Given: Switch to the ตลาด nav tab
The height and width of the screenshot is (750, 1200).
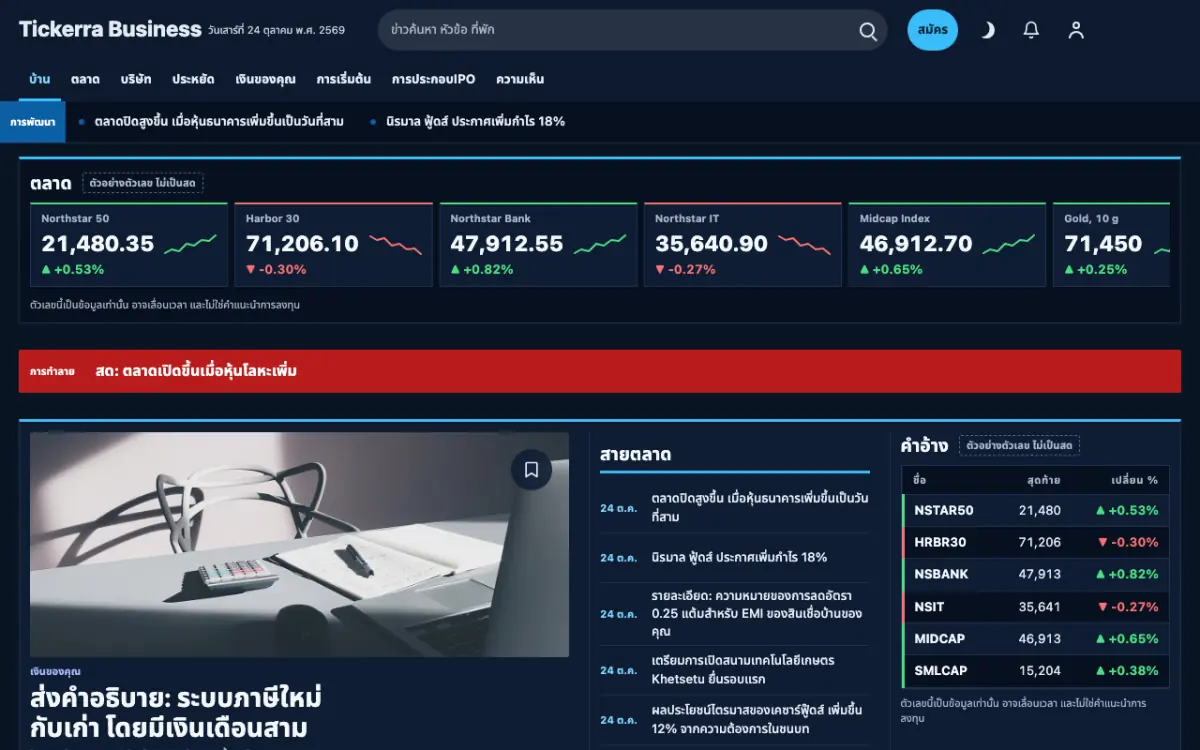Looking at the screenshot, I should click(x=85, y=79).
